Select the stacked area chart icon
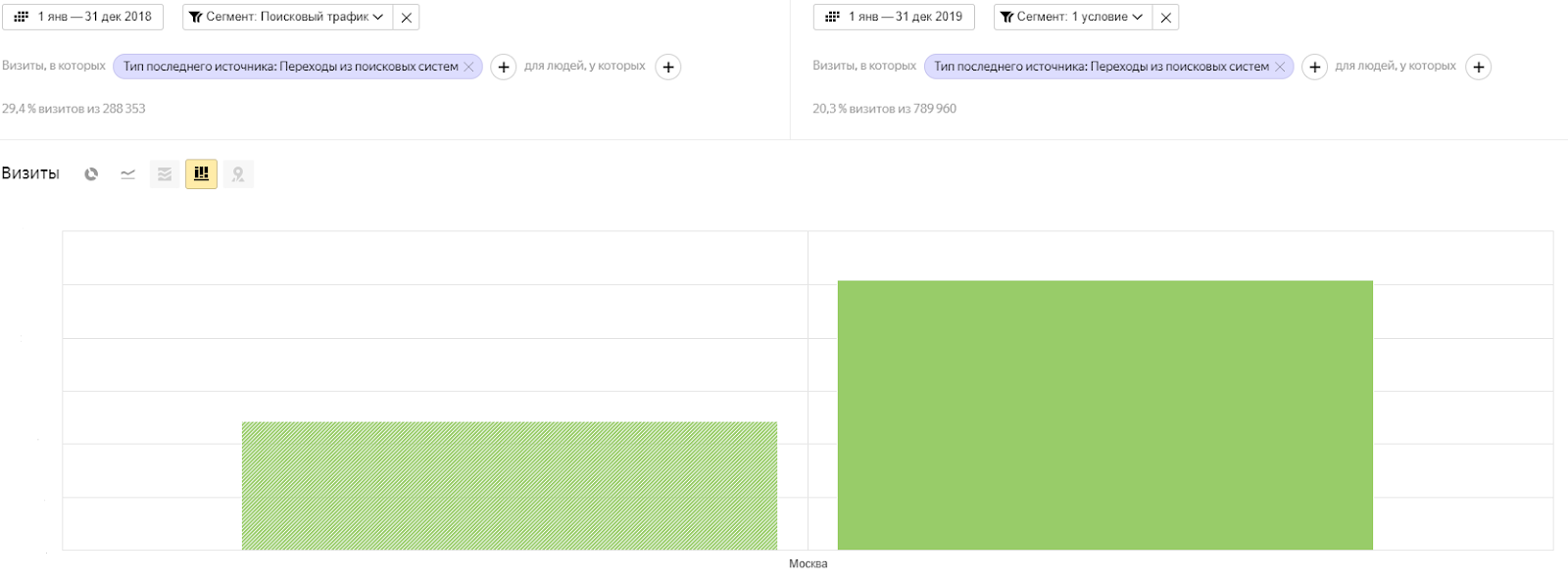The image size is (1568, 579). [165, 174]
